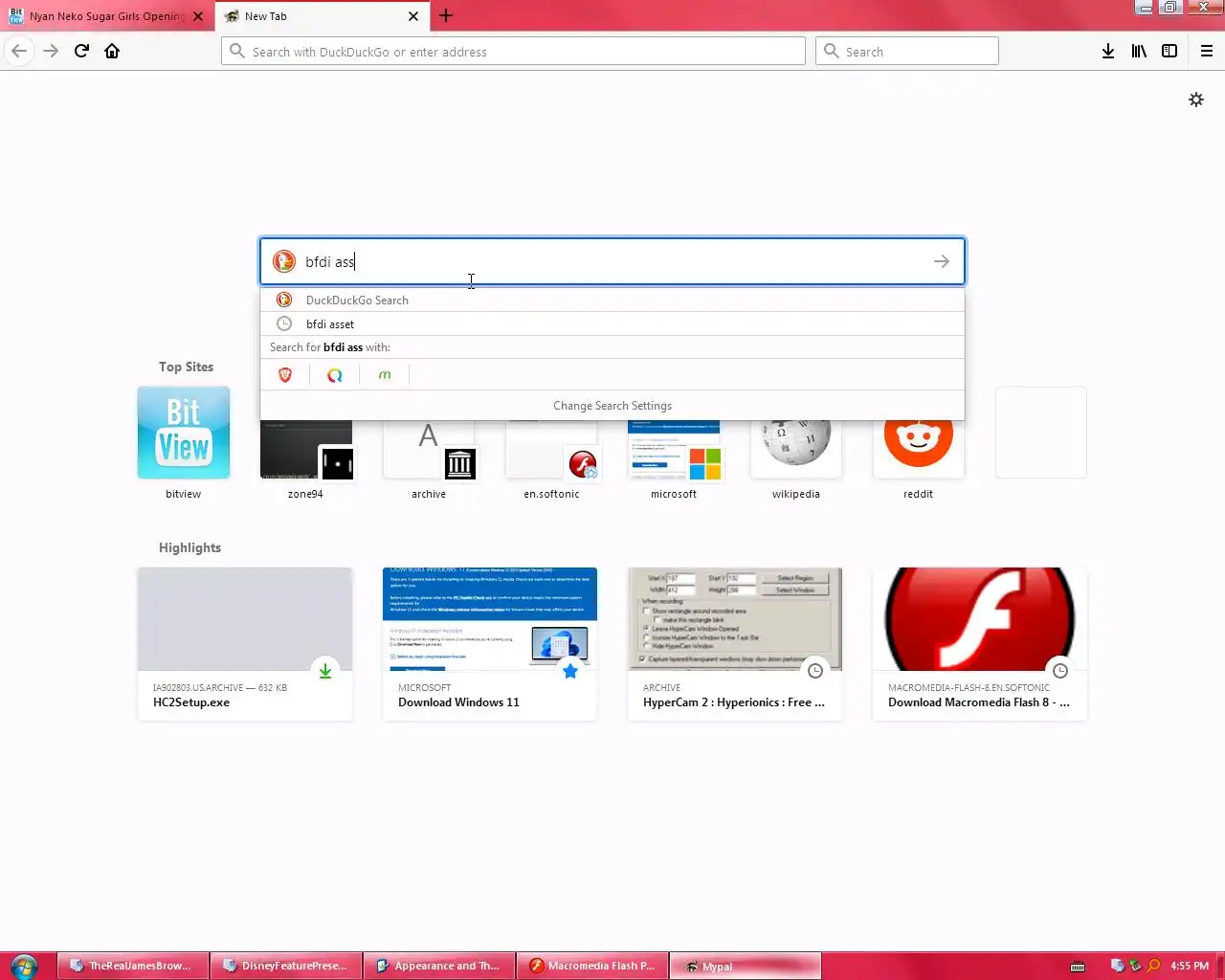Image resolution: width=1225 pixels, height=980 pixels.
Task: Close the Nyan Neko Sugar Girls tab
Action: point(198,16)
